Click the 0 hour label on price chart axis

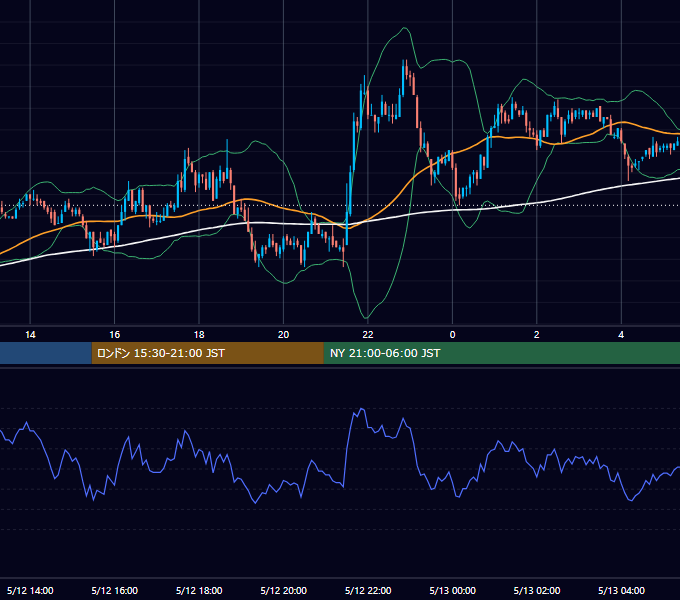pos(452,335)
